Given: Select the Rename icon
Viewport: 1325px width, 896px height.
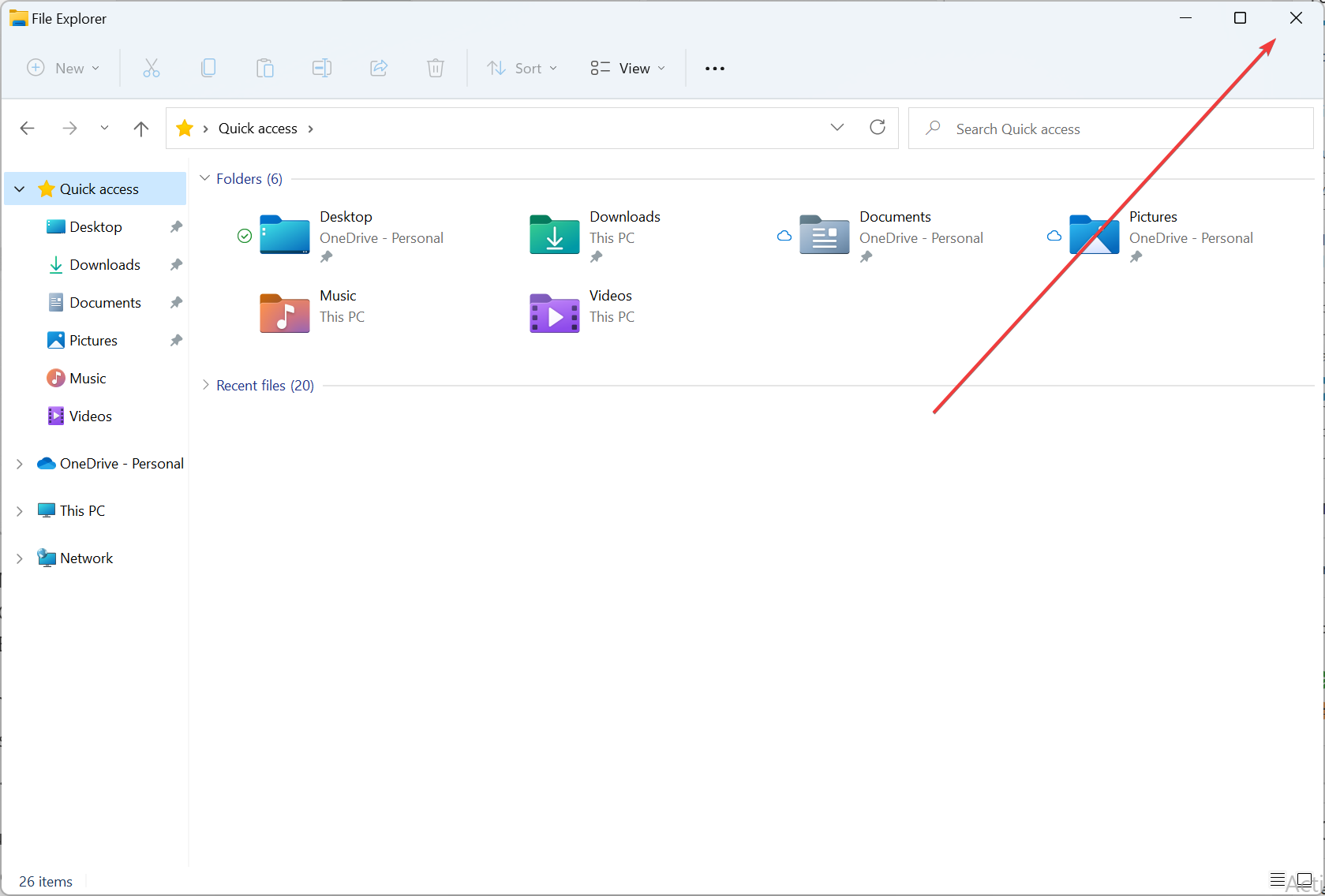Looking at the screenshot, I should (x=322, y=68).
